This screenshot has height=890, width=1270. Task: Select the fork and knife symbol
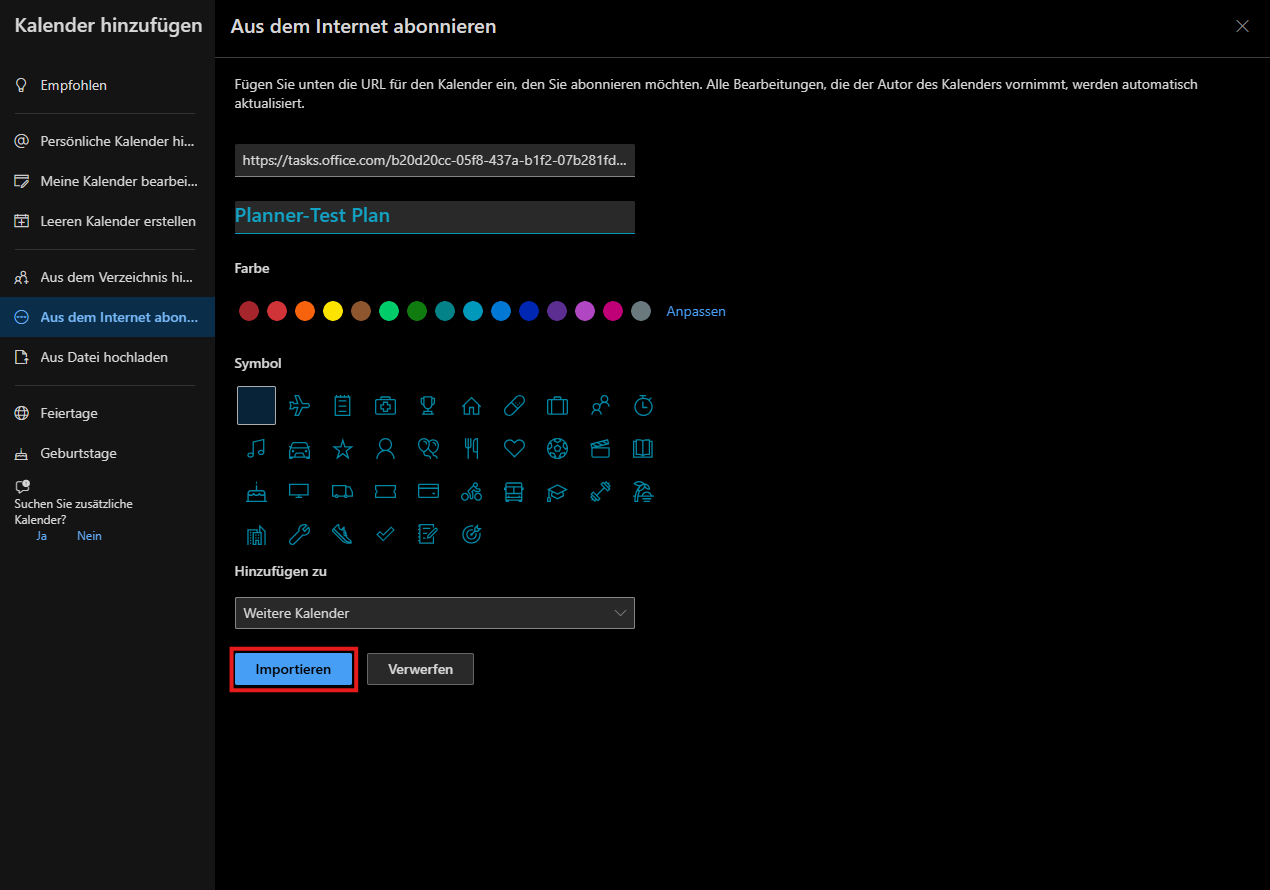[471, 448]
